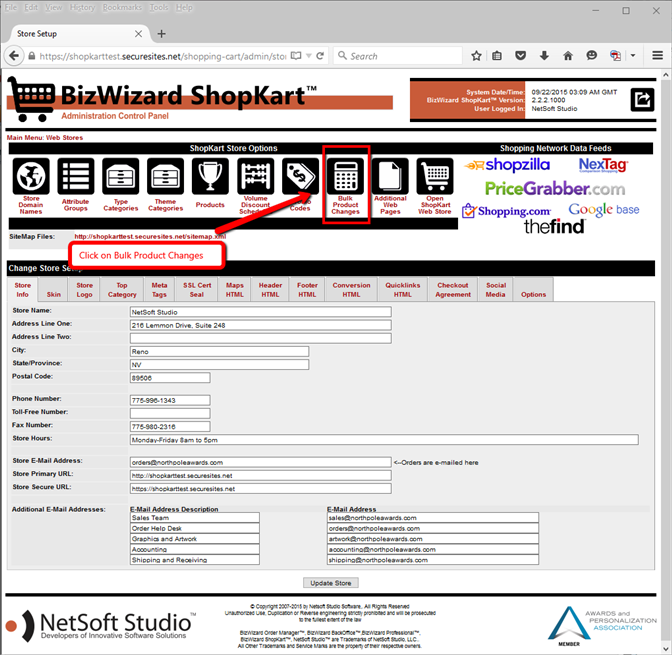Open Theme Categories drawer icon

pos(165,176)
